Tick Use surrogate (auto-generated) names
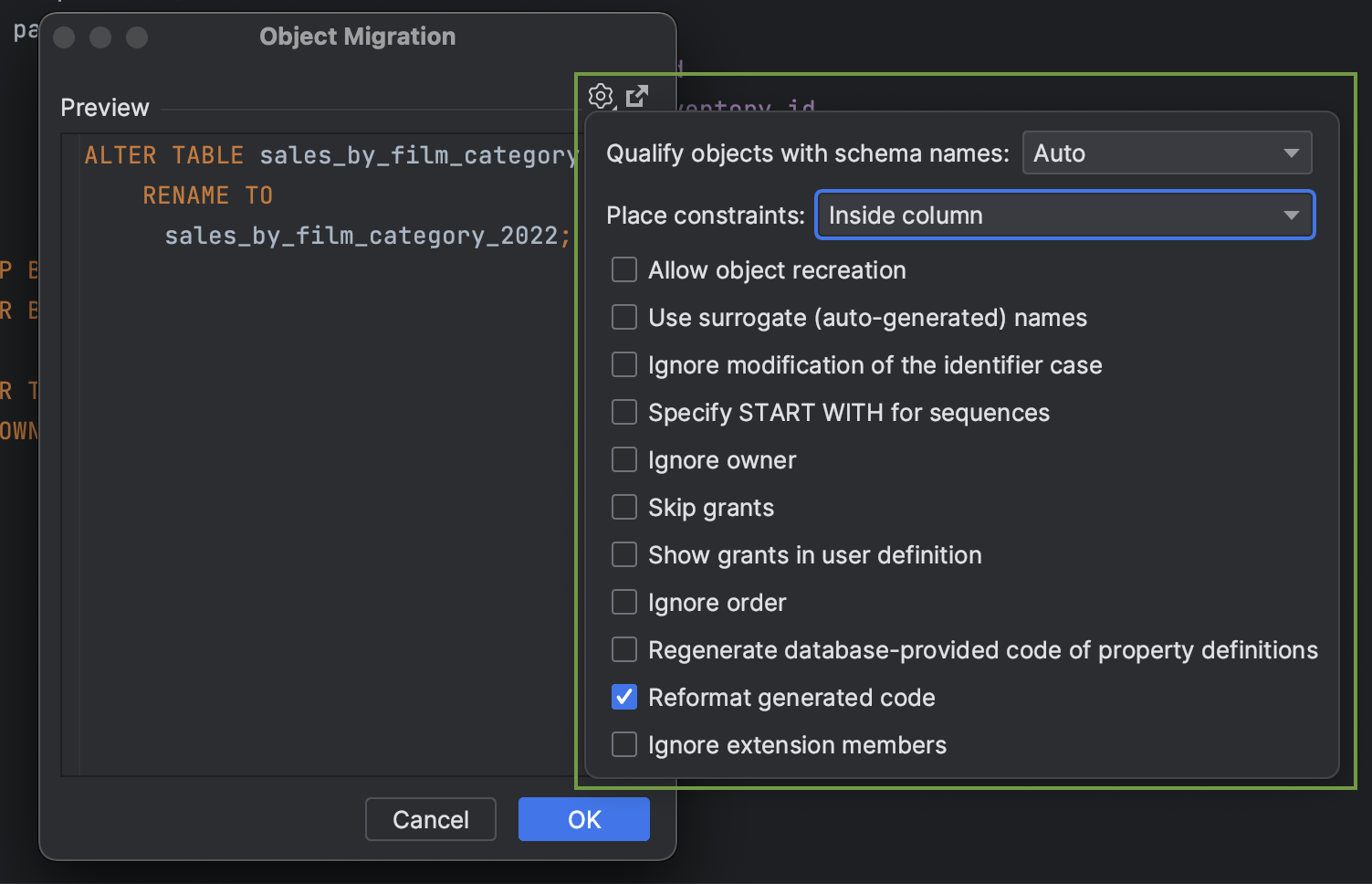Screen dimensions: 1372x884 coord(624,317)
